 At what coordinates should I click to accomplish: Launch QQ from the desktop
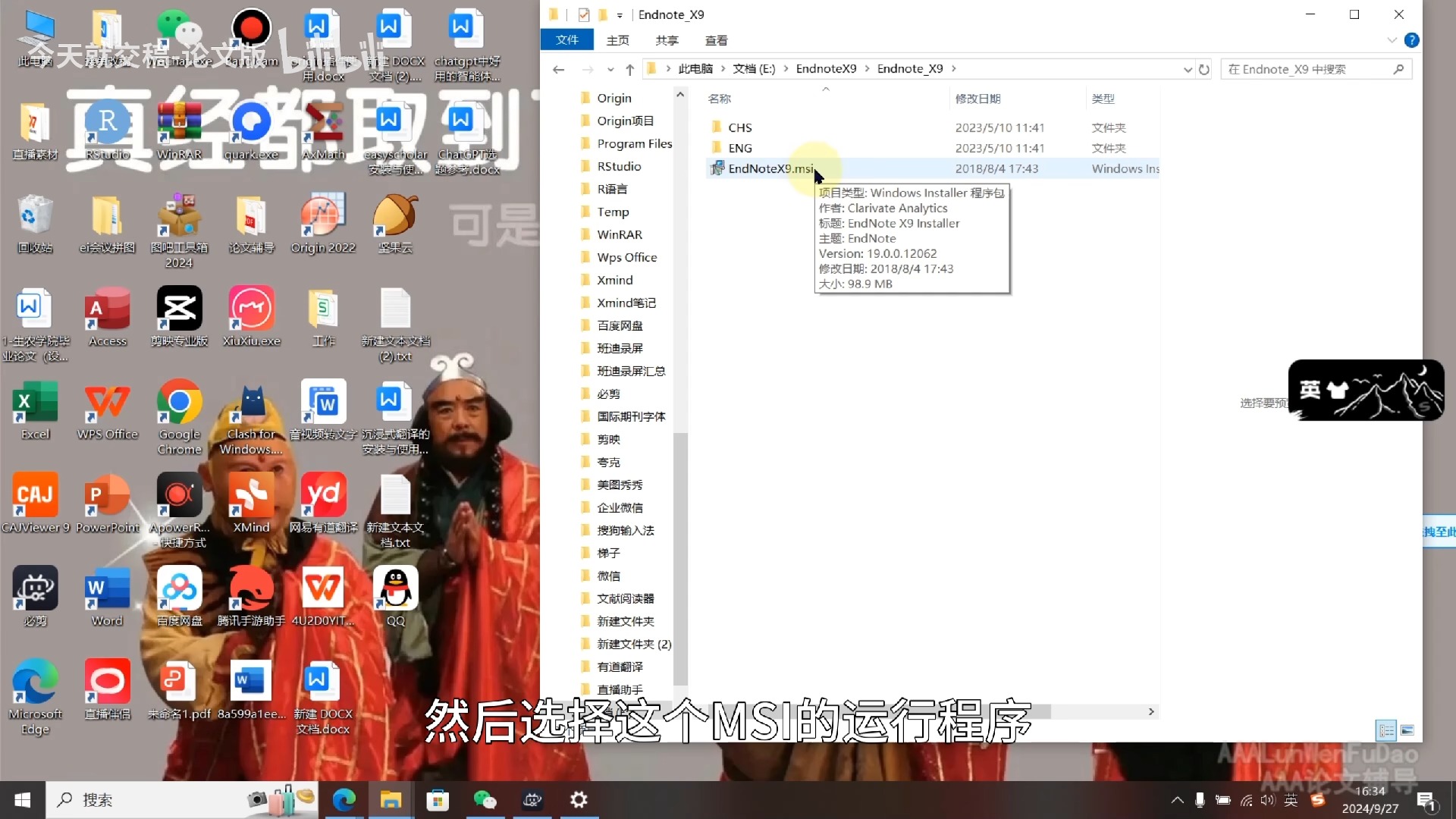tap(396, 597)
